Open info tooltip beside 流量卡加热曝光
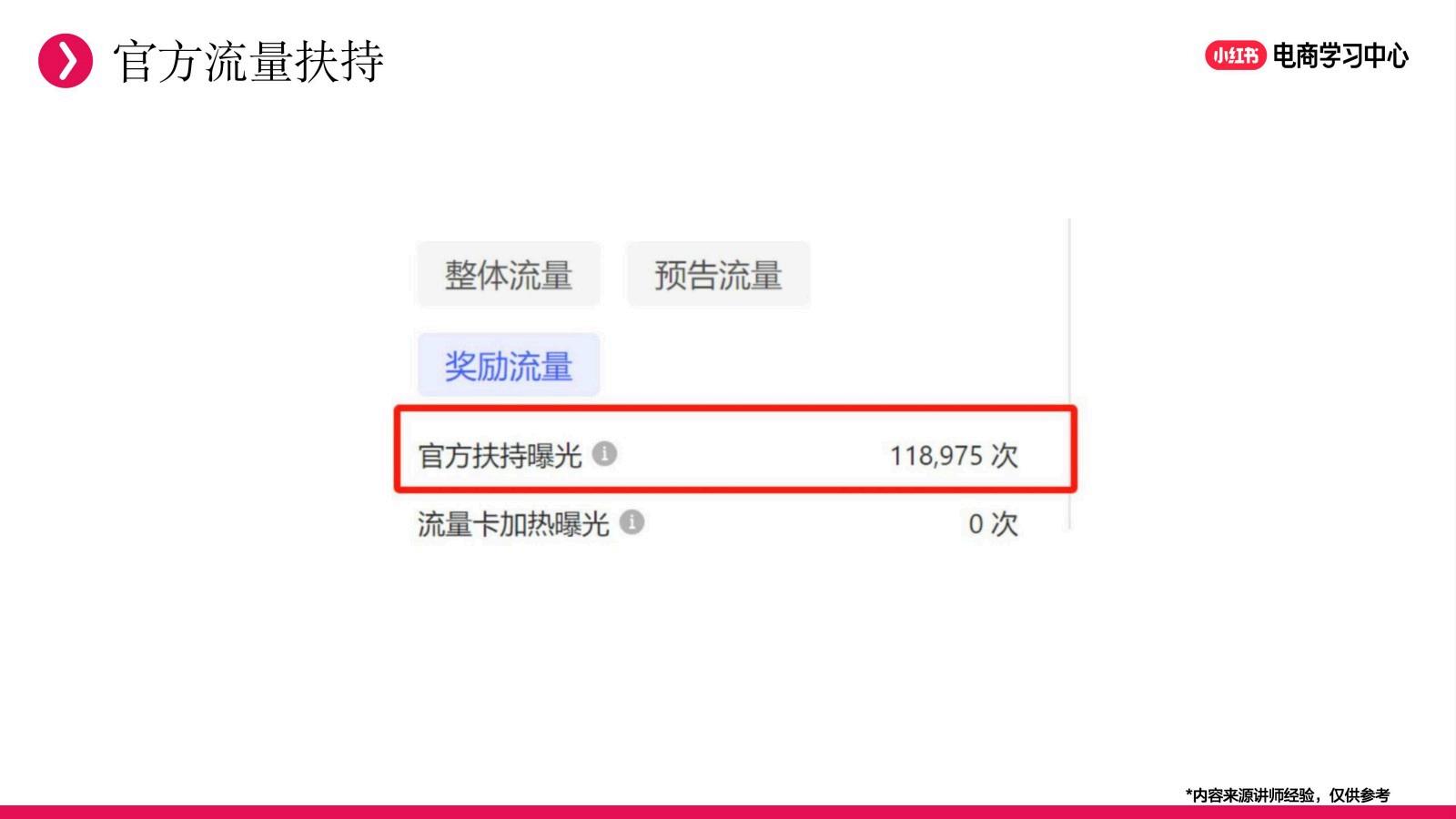The width and height of the screenshot is (1456, 819). pyautogui.click(x=632, y=522)
